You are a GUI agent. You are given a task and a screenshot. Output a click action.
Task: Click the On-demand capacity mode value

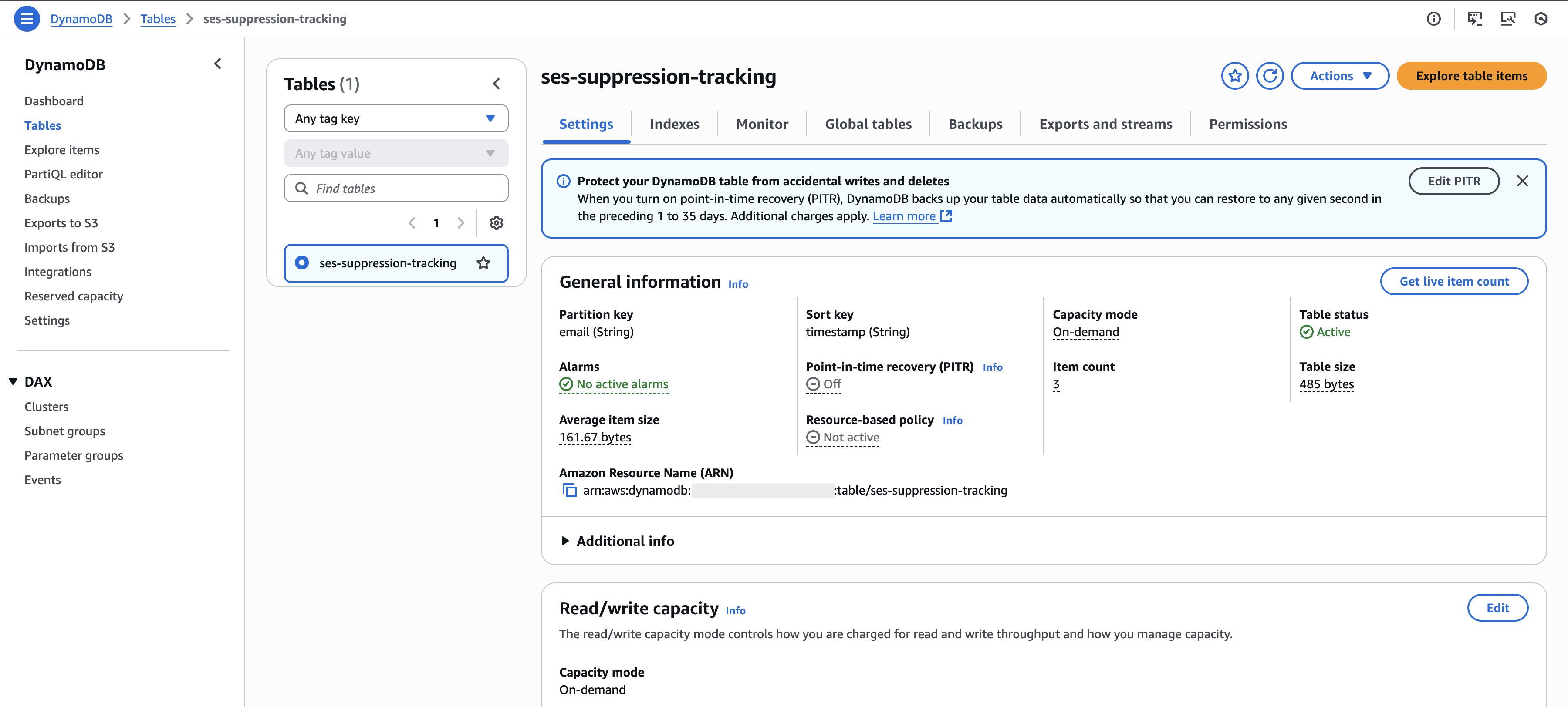tap(1086, 332)
